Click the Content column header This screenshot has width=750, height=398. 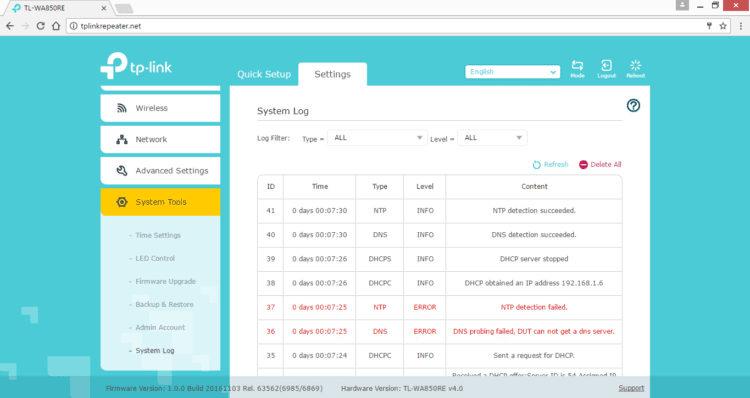coord(534,187)
